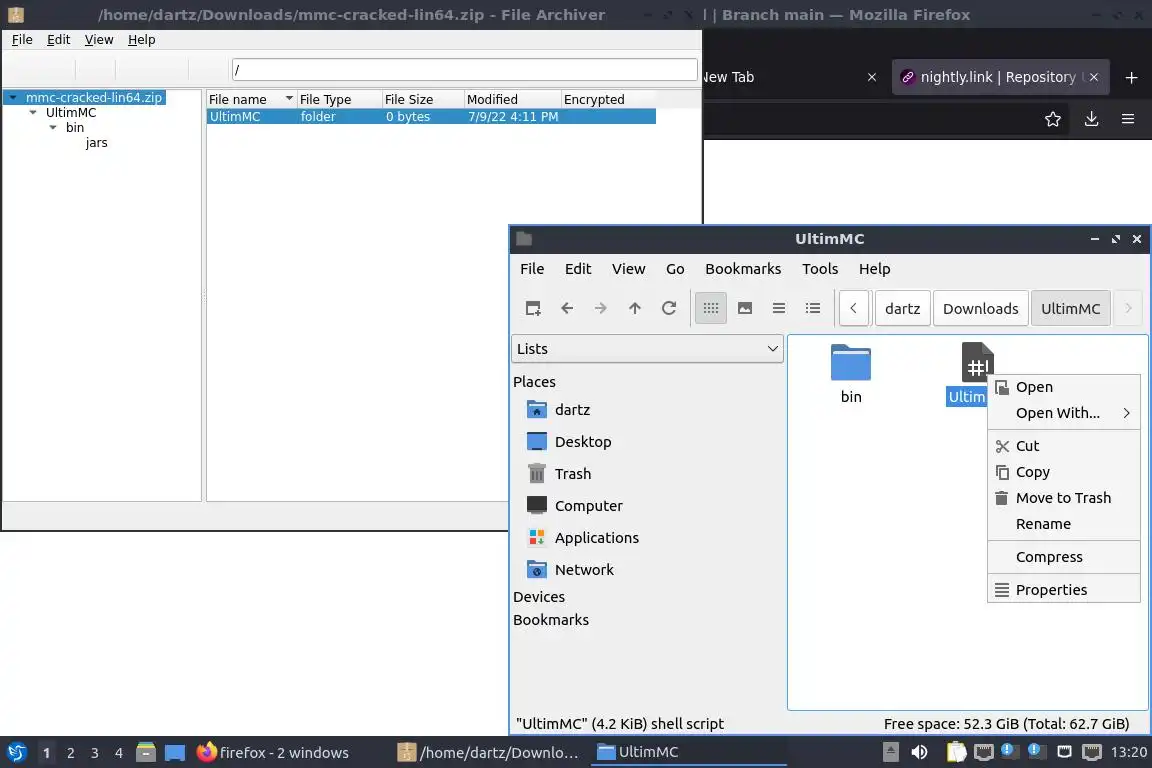Go forward using the right arrow in file manager

click(600, 309)
